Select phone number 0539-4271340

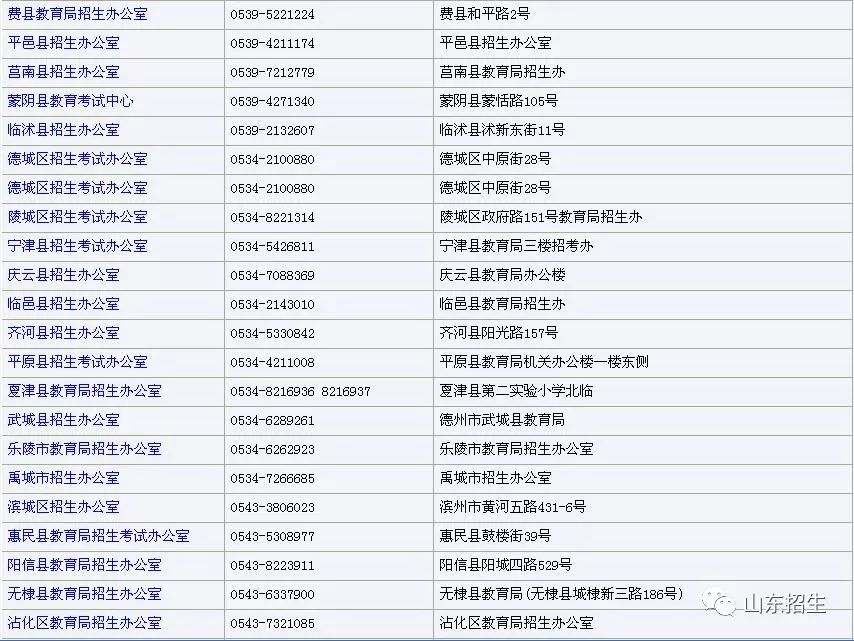(x=272, y=101)
